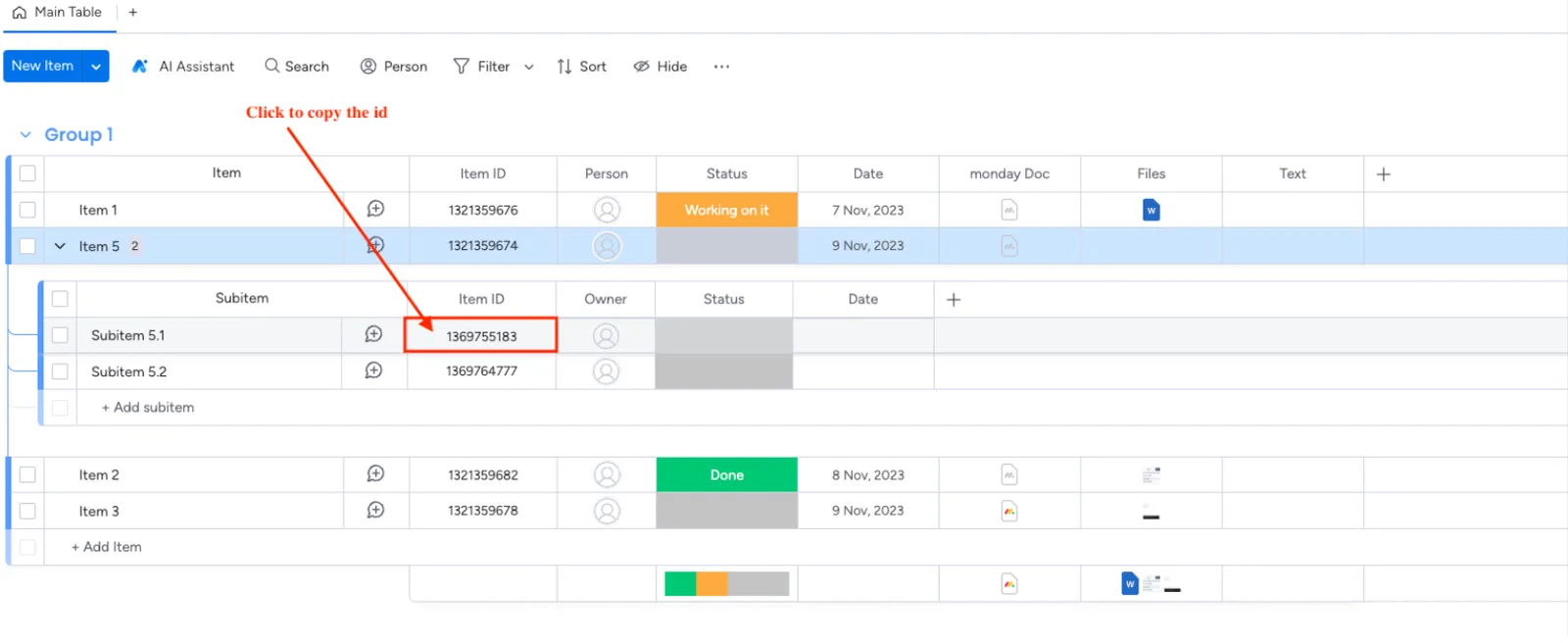The width and height of the screenshot is (1568, 643).
Task: Click + Add Item row
Action: [107, 547]
